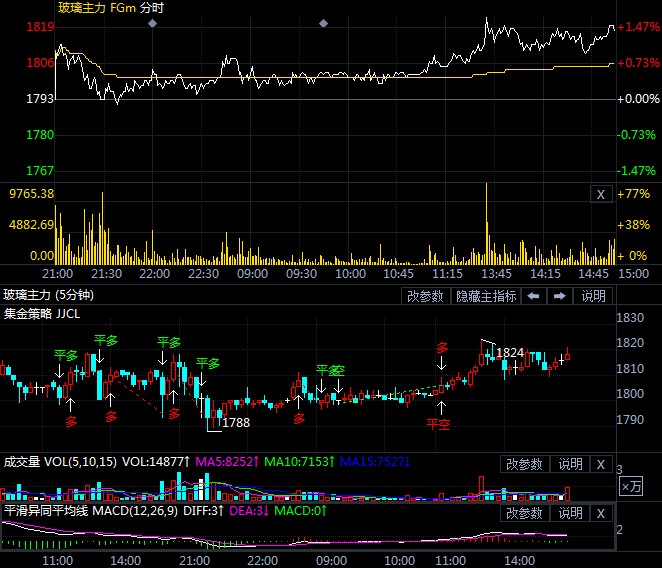
Task: Open 改参数 for the VOL indicator
Action: [x=524, y=464]
